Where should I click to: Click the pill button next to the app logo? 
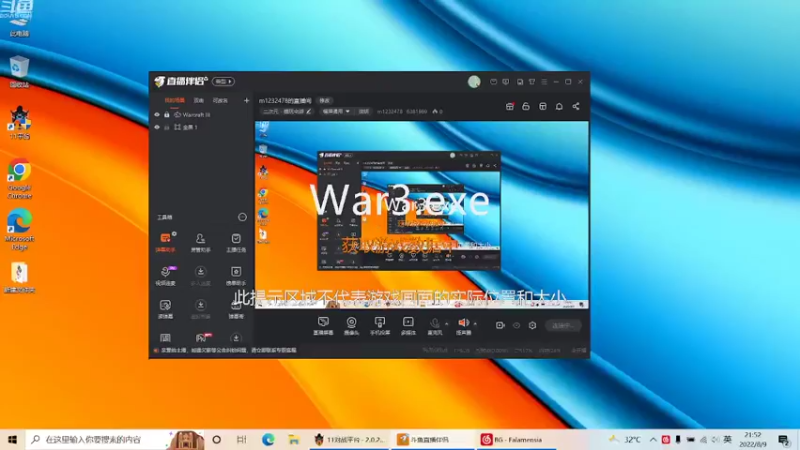[x=223, y=81]
